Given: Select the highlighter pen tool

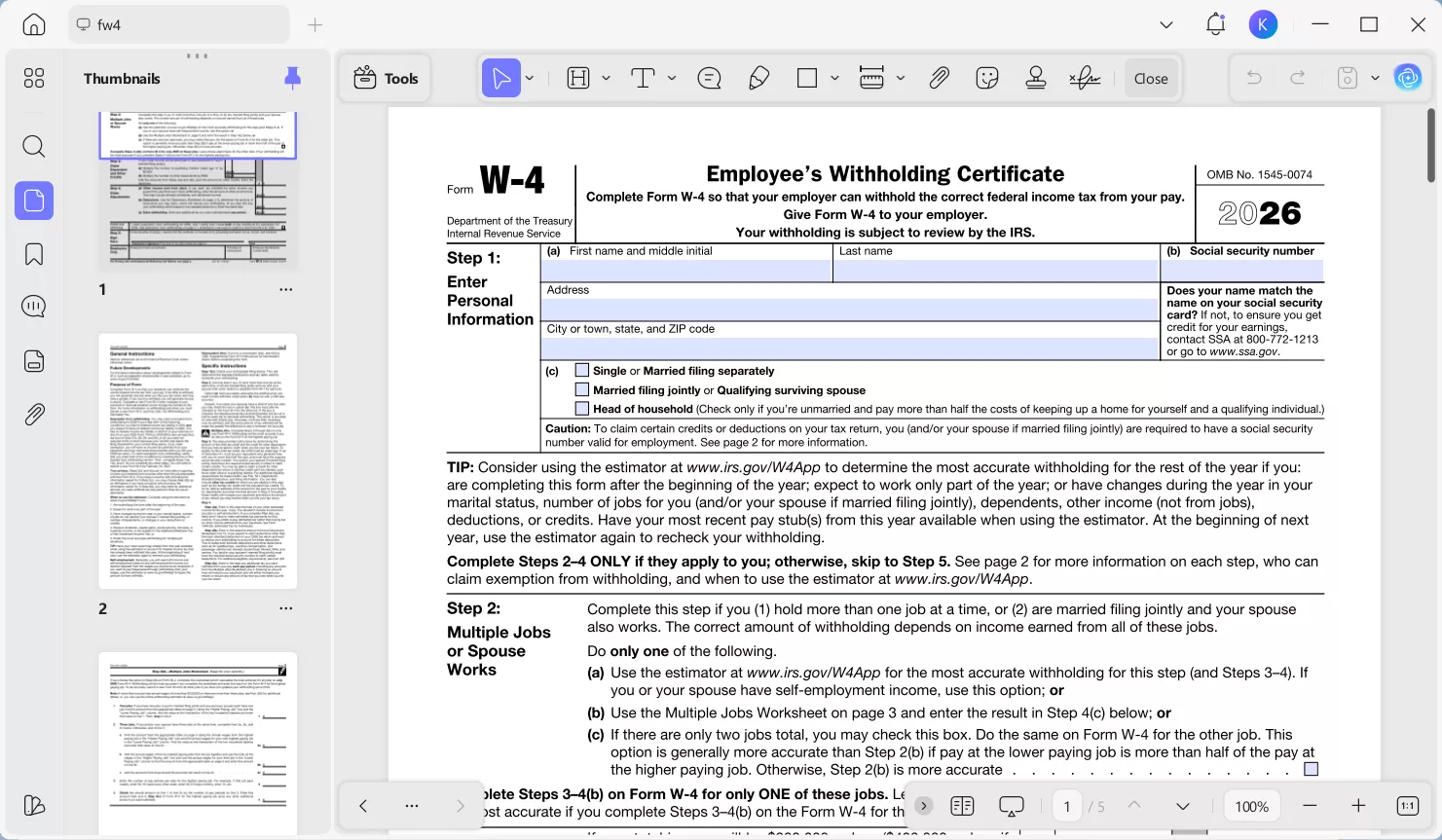Looking at the screenshot, I should pos(759,78).
